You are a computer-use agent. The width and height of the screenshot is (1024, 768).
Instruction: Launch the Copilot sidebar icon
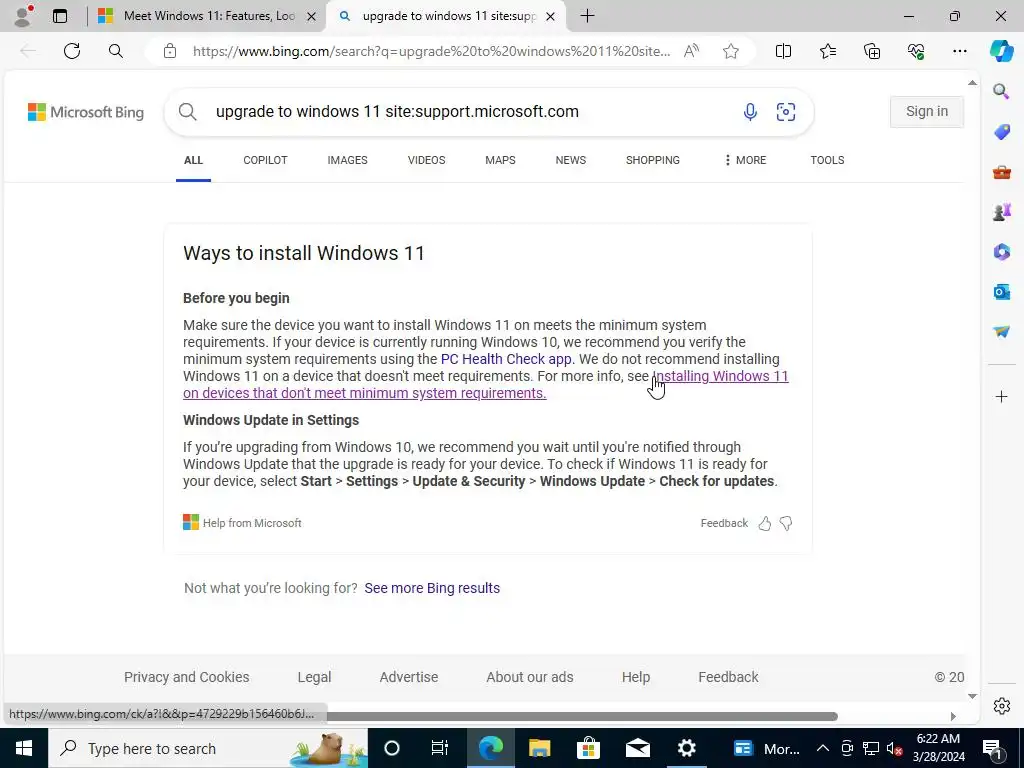point(1001,51)
